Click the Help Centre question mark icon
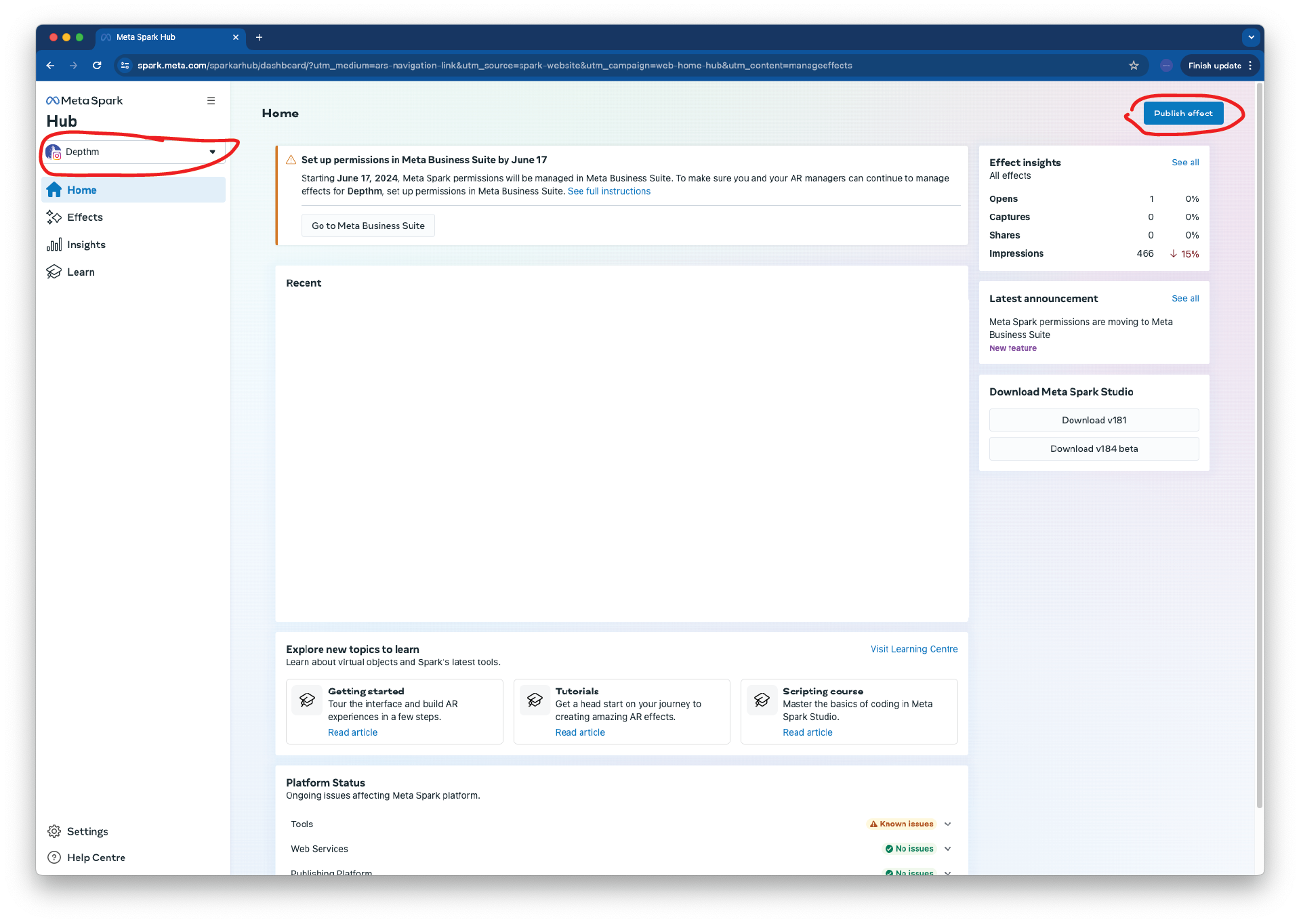 tap(54, 858)
